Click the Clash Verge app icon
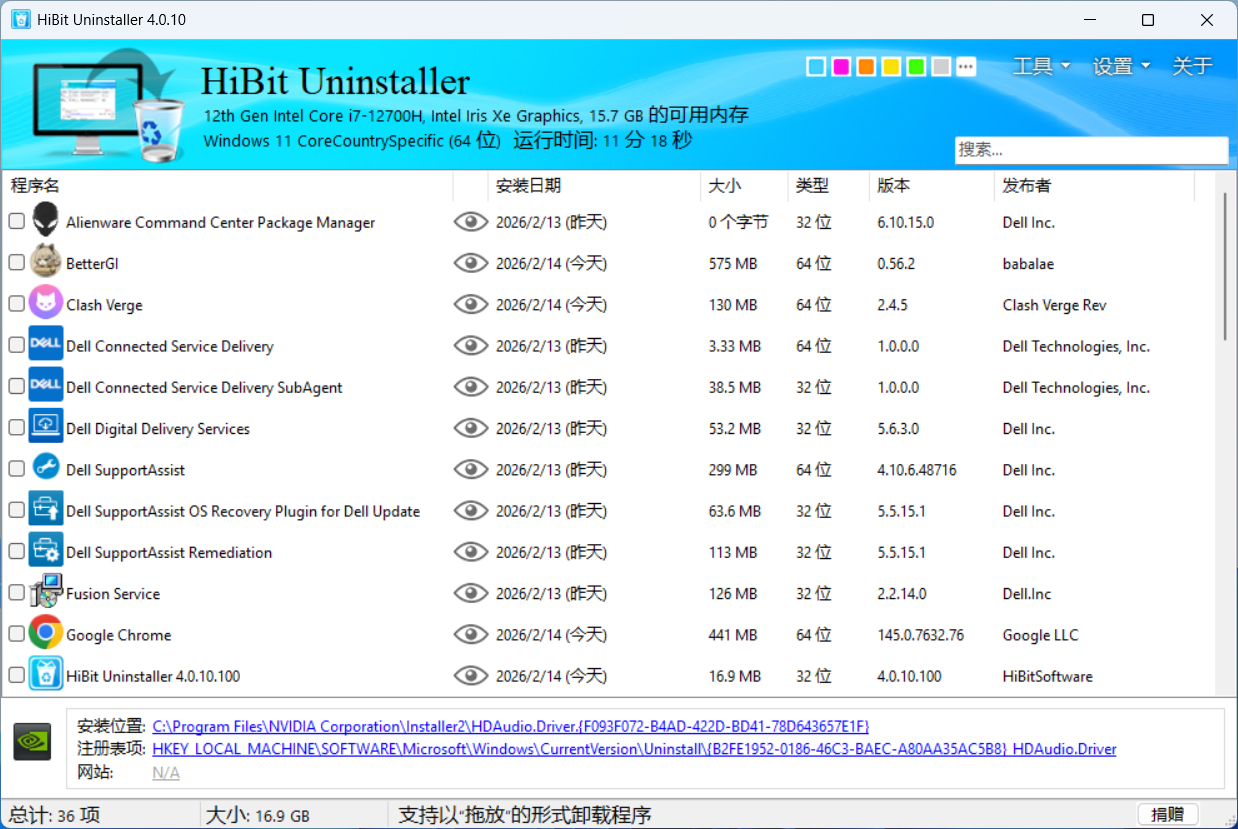1238x829 pixels. 45,303
